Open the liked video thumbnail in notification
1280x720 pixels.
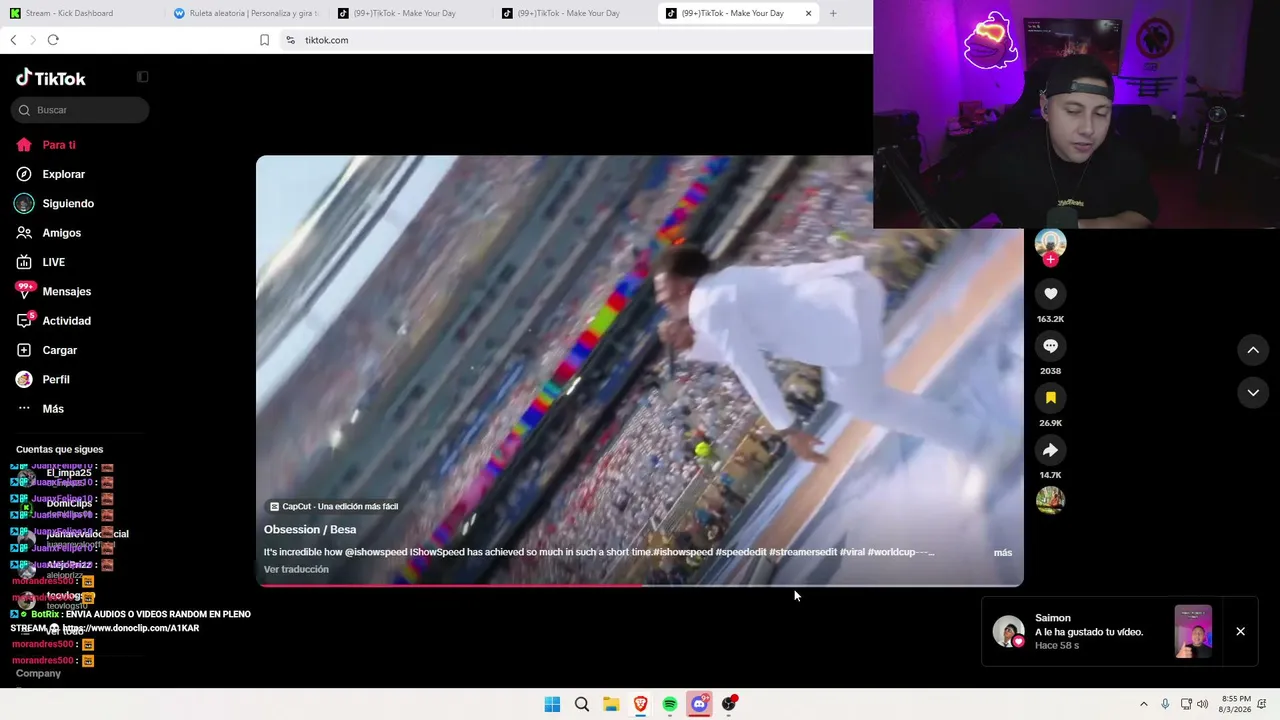[1193, 631]
